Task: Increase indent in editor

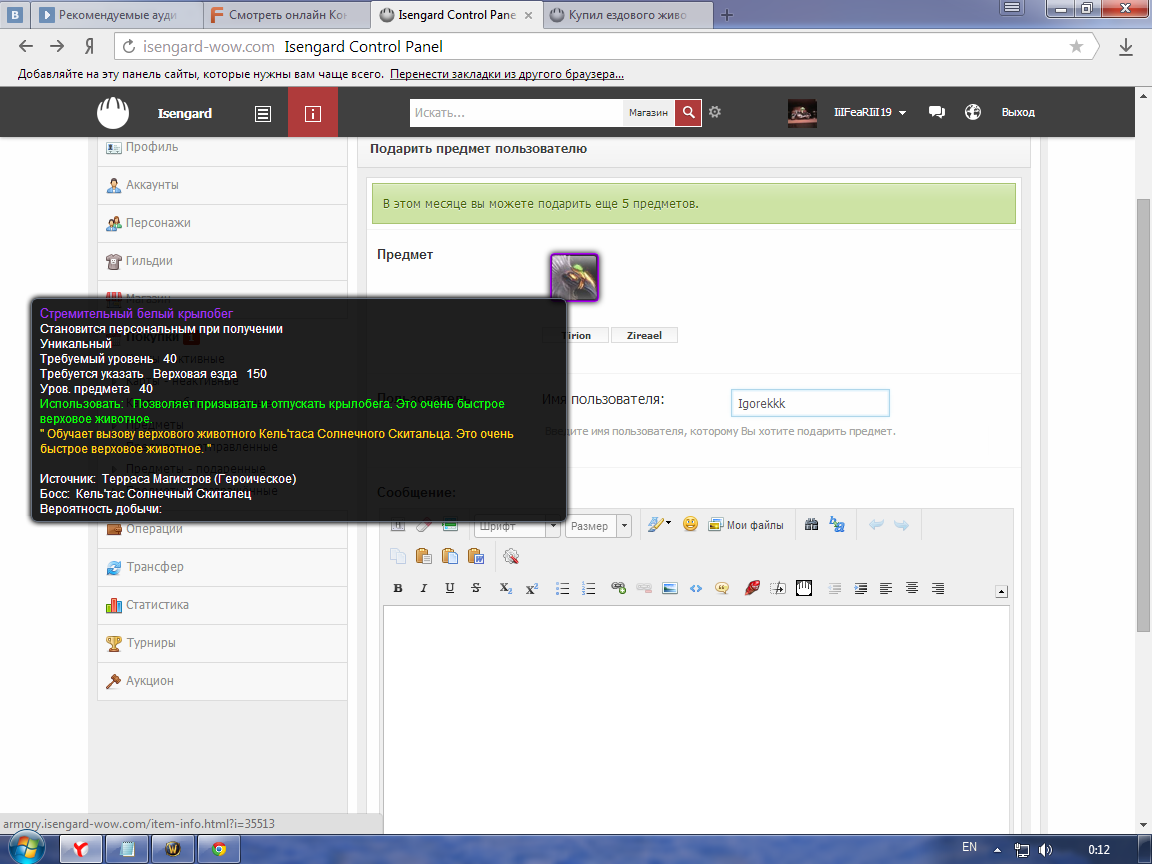Action: pos(860,588)
